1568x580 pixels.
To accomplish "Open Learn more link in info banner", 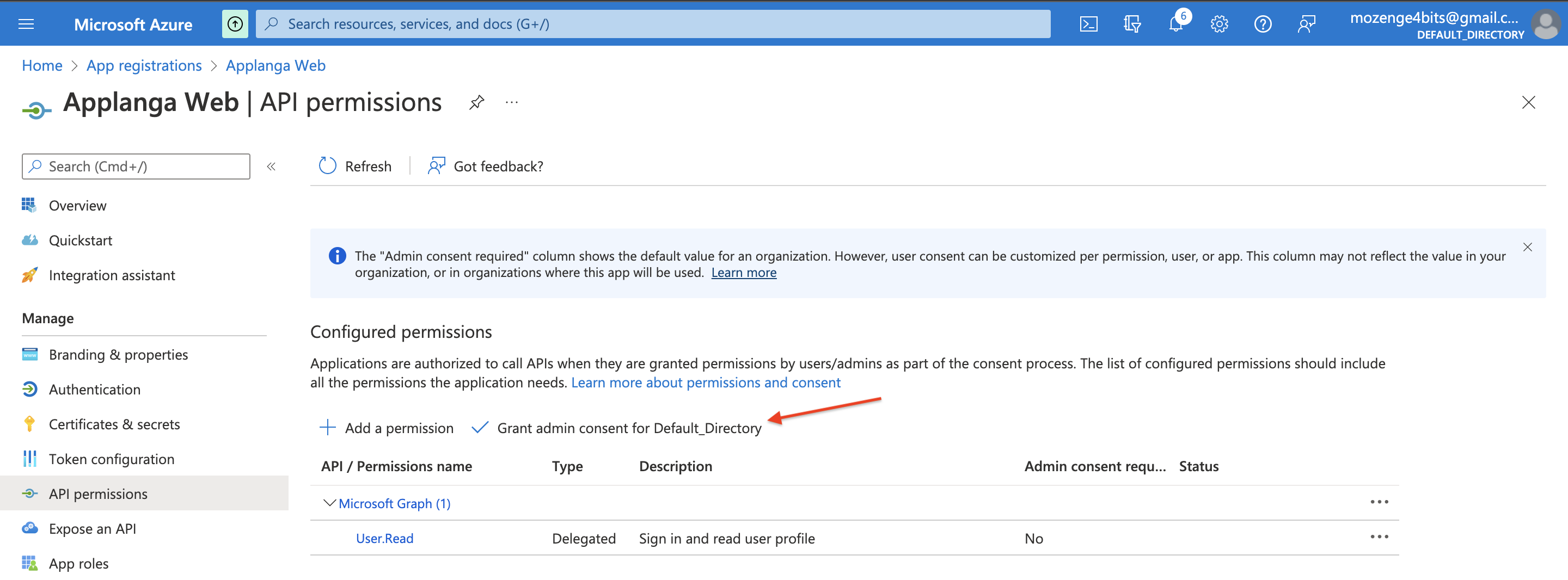I will [743, 273].
